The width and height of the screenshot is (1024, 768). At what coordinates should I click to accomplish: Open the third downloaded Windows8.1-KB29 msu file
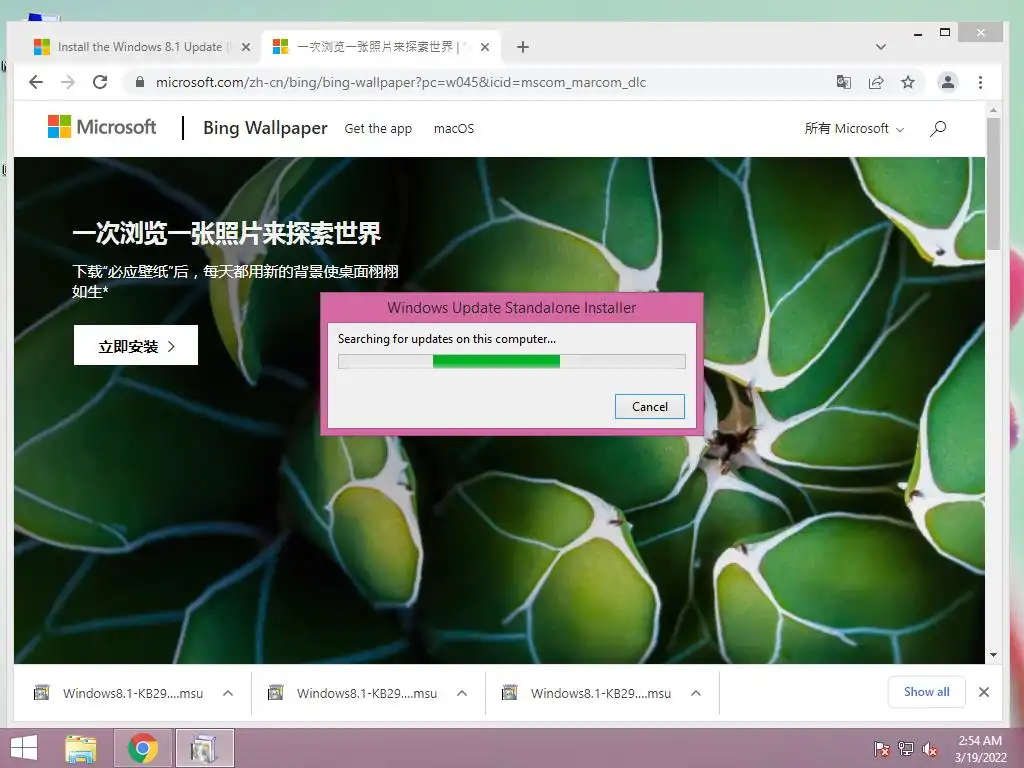(x=601, y=694)
